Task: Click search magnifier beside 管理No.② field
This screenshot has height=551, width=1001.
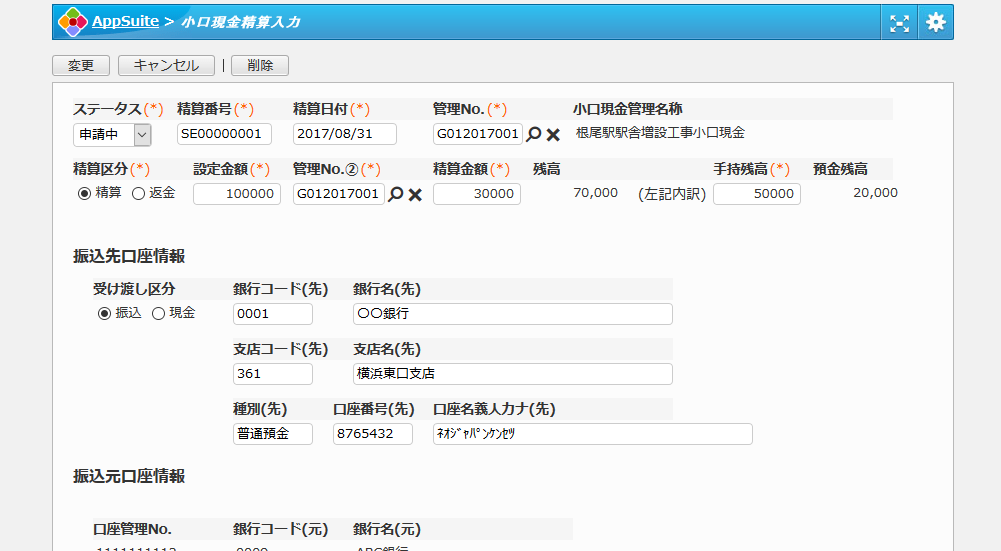Action: (x=396, y=194)
